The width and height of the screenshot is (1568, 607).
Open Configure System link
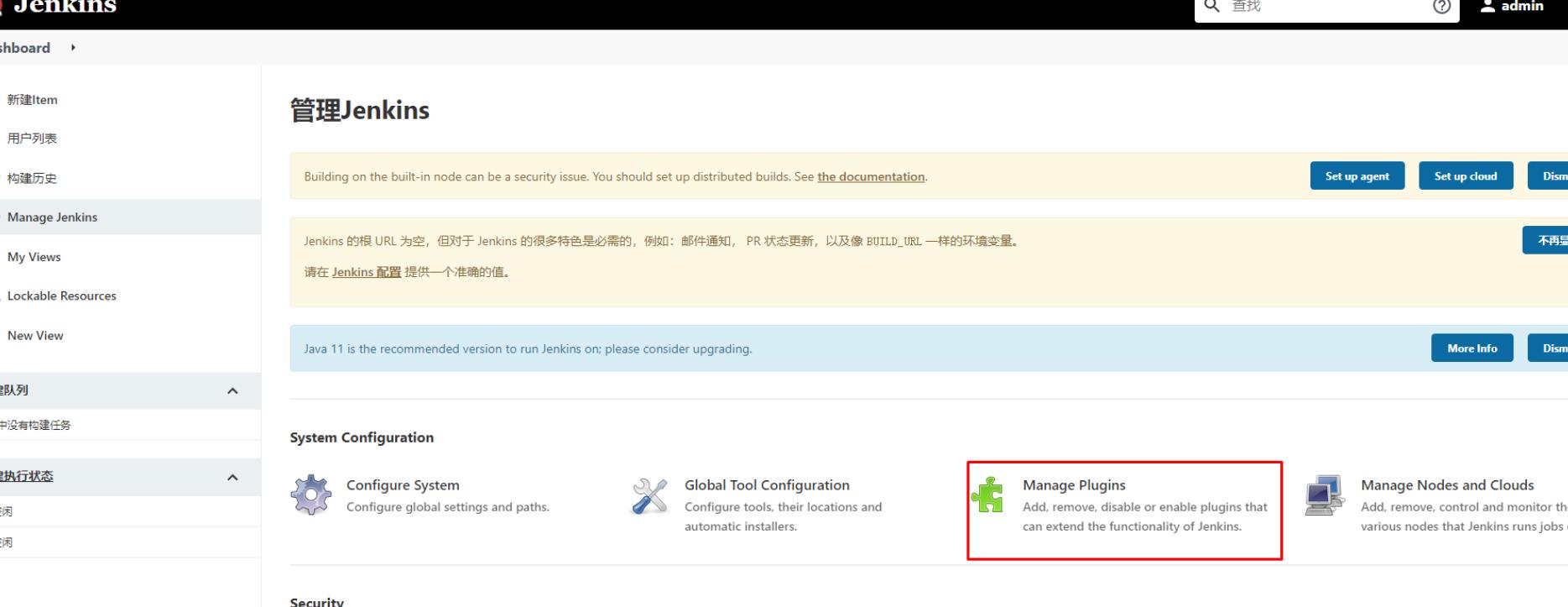403,485
